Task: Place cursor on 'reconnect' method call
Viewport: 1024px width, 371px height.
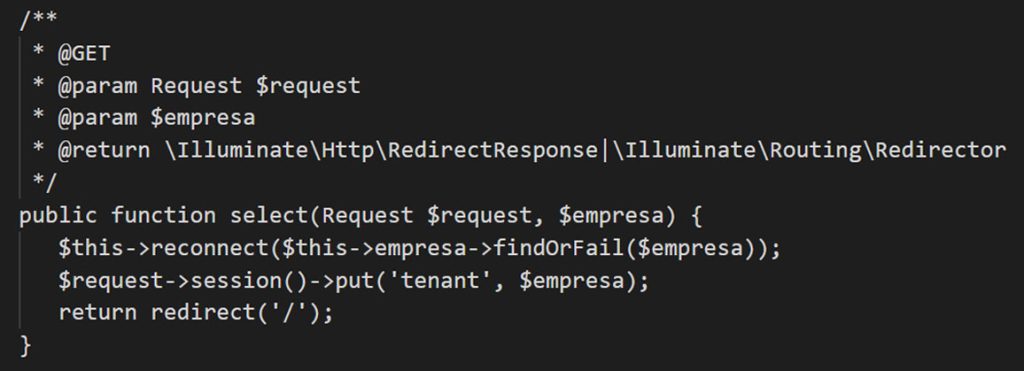Action: (x=210, y=248)
